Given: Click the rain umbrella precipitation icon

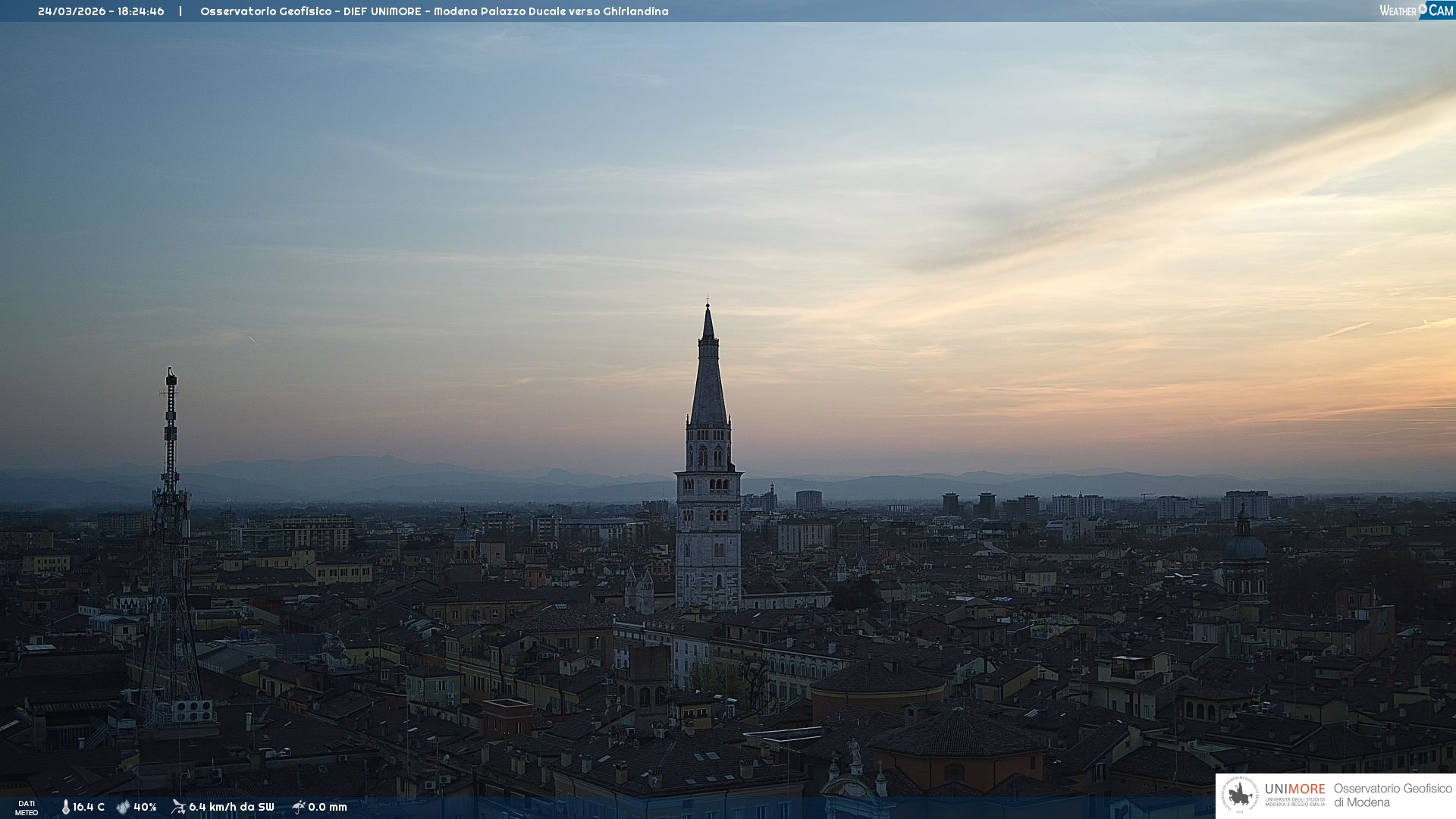Looking at the screenshot, I should click(x=298, y=807).
